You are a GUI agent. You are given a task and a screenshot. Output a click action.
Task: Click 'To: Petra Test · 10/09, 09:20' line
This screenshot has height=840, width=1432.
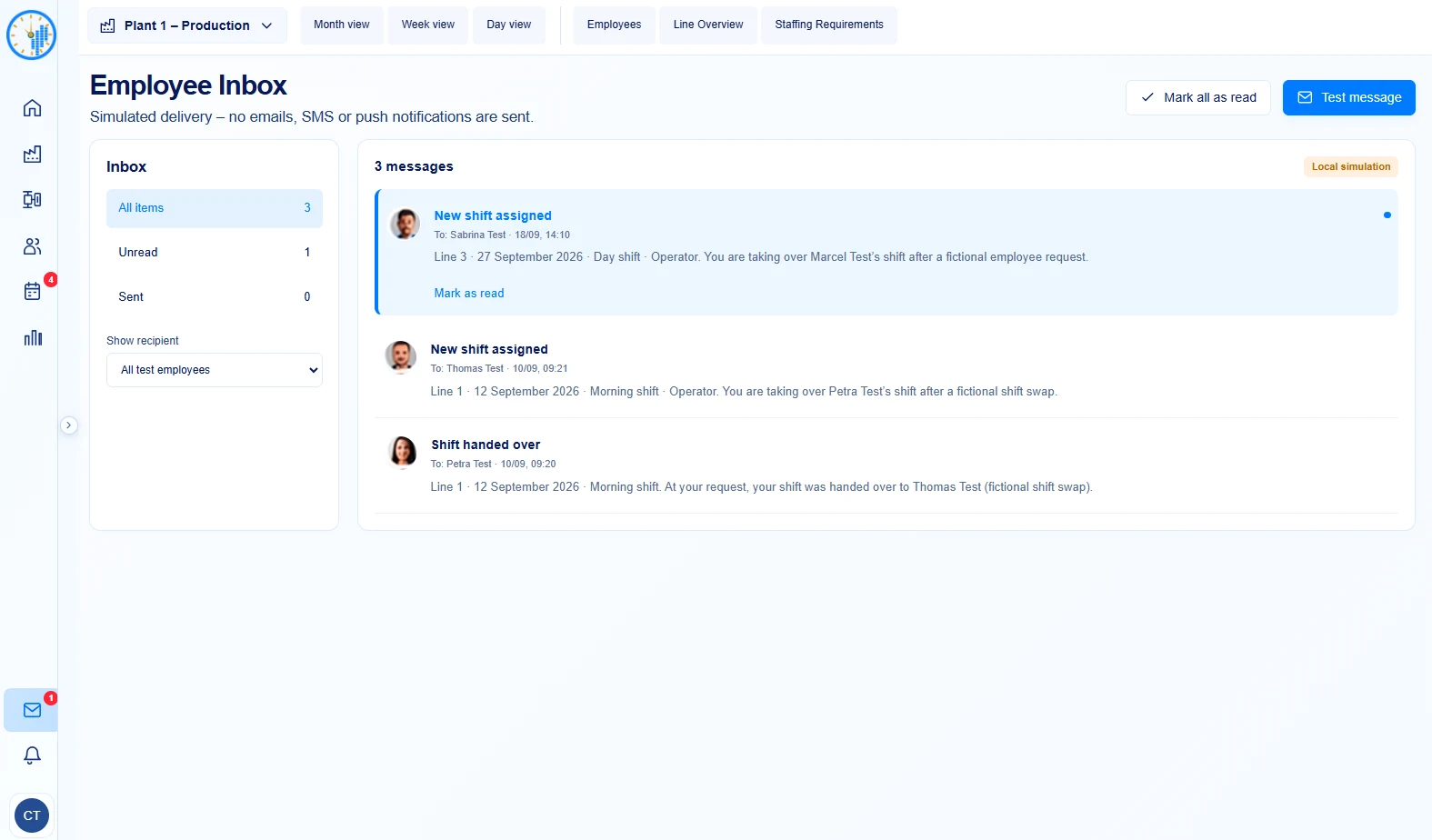[494, 464]
